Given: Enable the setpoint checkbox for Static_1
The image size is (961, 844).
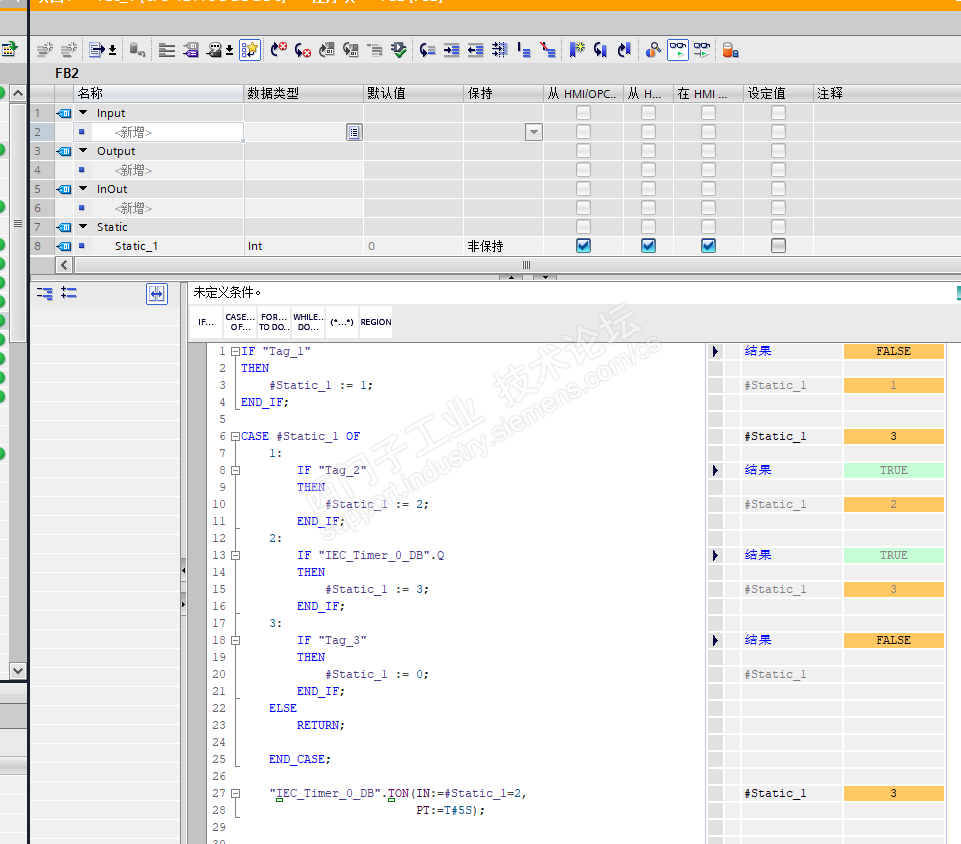Looking at the screenshot, I should 778,246.
